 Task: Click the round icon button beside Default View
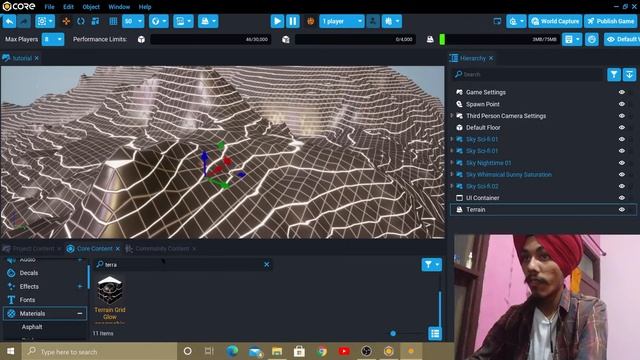(x=592, y=39)
